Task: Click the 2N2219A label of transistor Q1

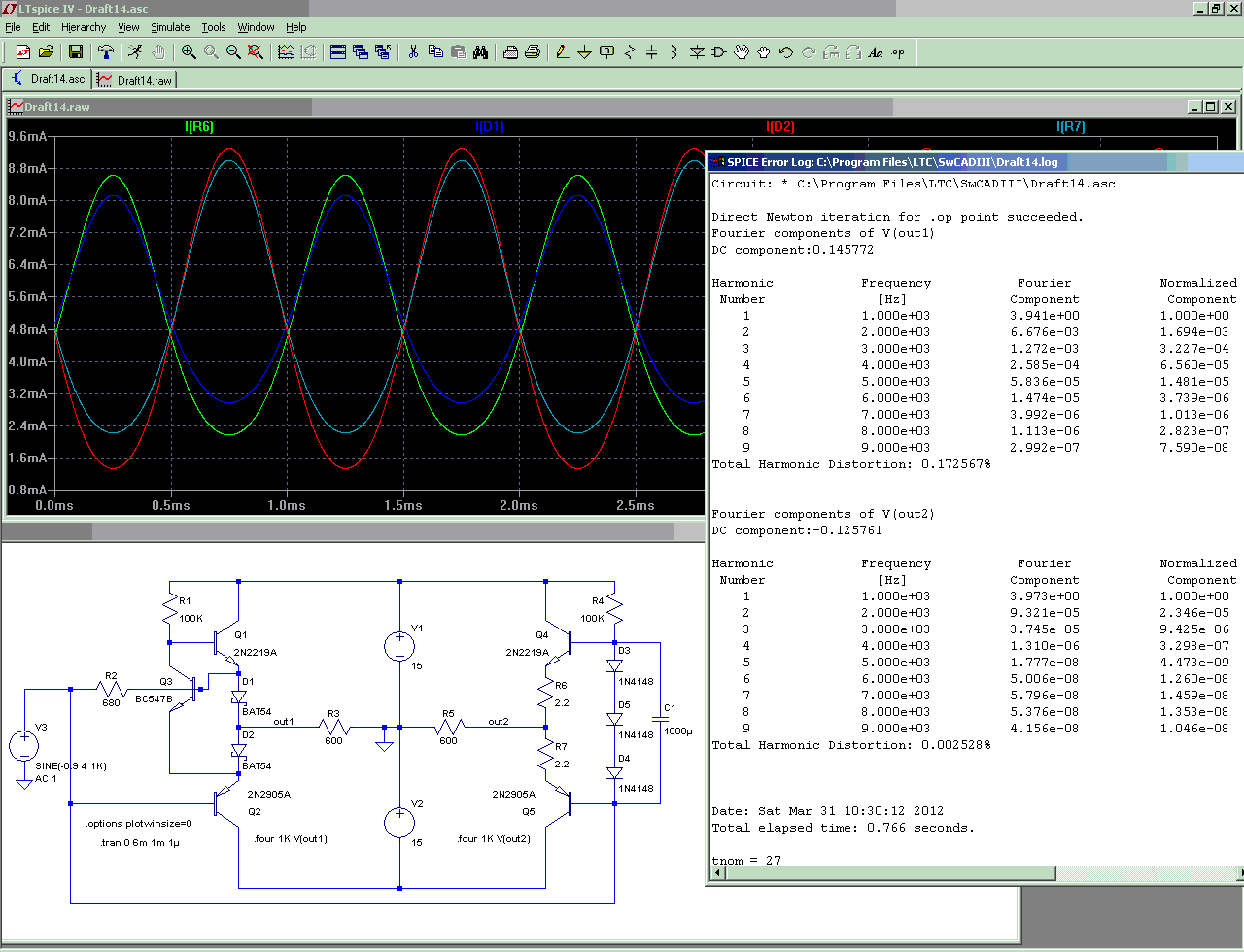Action: pyautogui.click(x=256, y=653)
